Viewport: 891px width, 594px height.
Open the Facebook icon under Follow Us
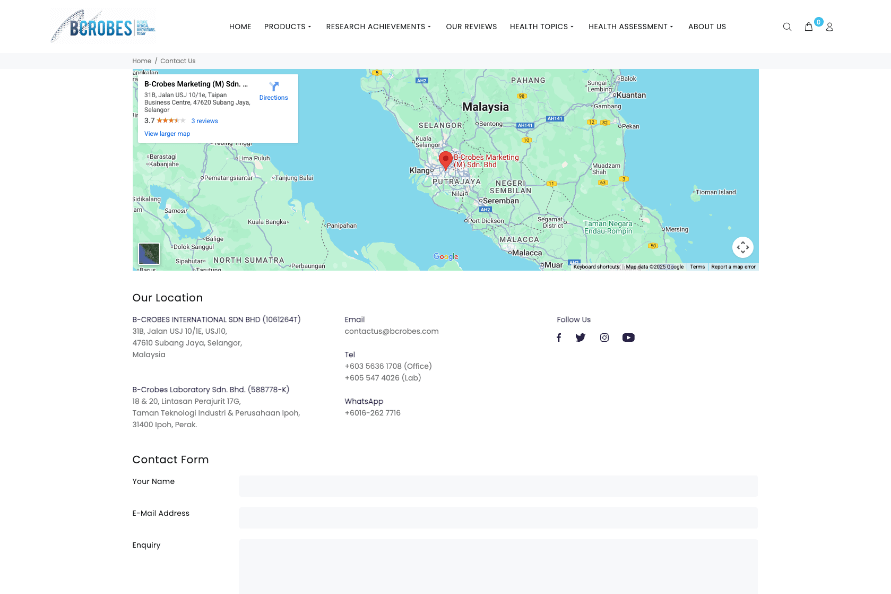click(x=559, y=338)
